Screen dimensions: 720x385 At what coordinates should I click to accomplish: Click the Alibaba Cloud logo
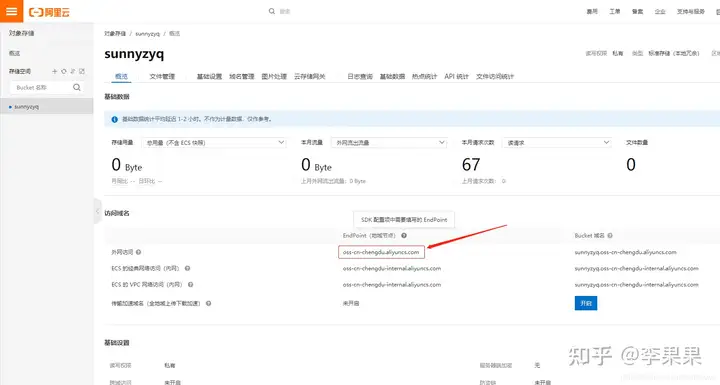click(x=49, y=12)
